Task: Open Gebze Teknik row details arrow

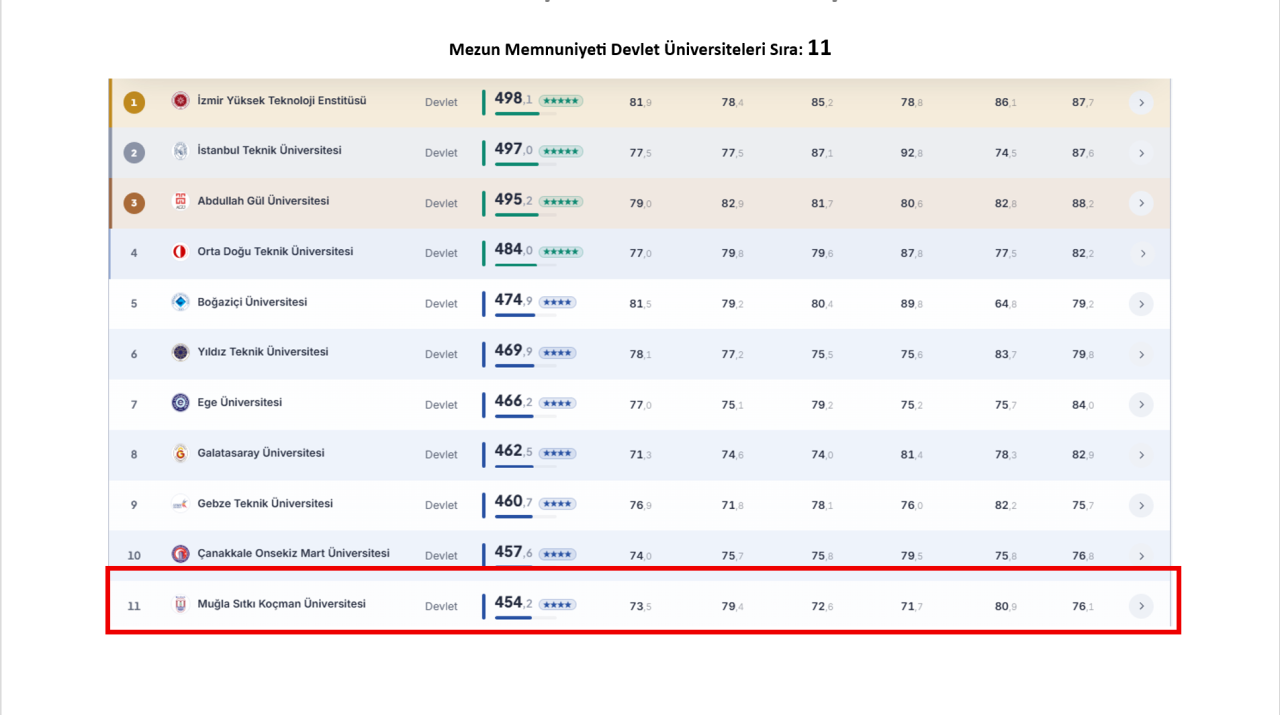Action: click(x=1141, y=505)
